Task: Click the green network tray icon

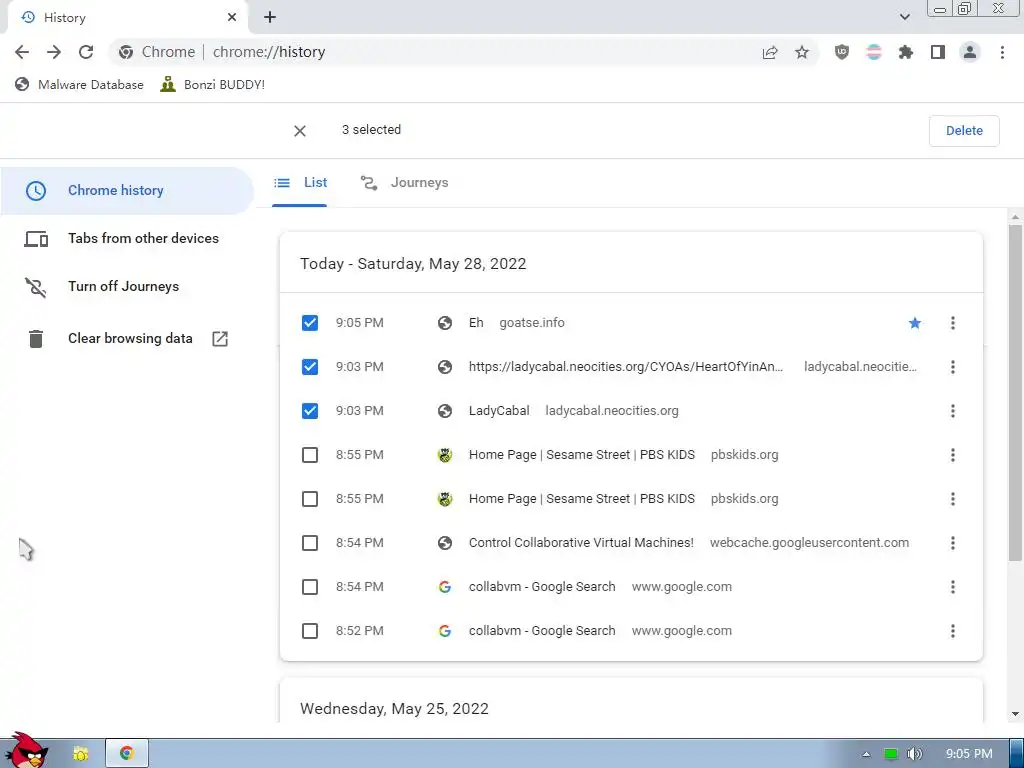Action: (891, 754)
